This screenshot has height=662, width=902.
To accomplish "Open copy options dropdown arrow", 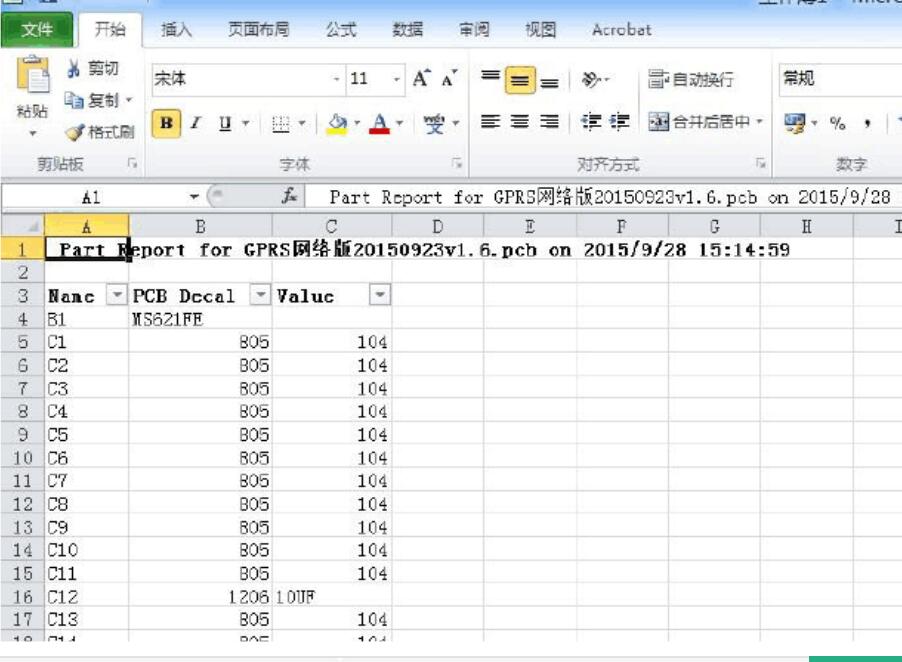I will [x=129, y=101].
